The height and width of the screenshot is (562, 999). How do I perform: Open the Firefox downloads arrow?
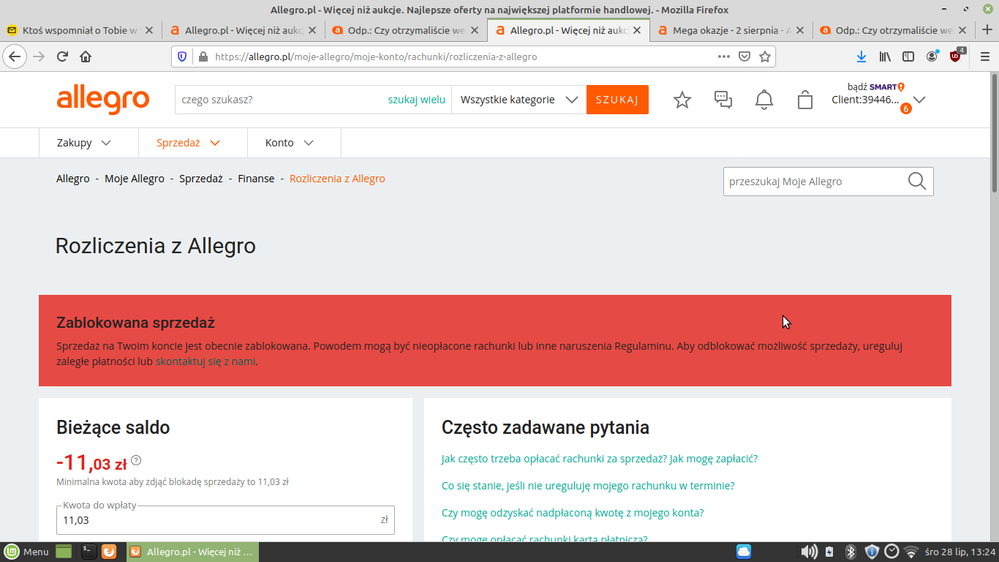click(861, 57)
